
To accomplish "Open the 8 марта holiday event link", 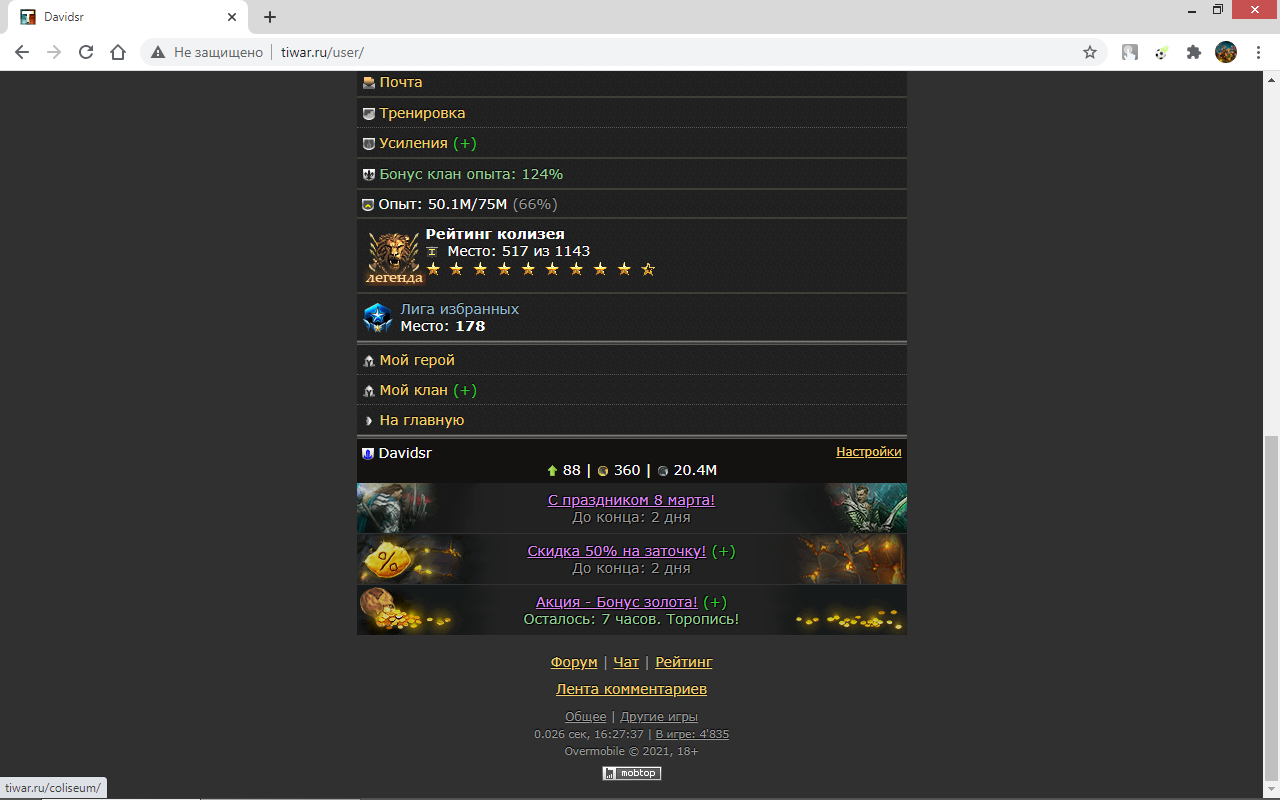I will 631,500.
